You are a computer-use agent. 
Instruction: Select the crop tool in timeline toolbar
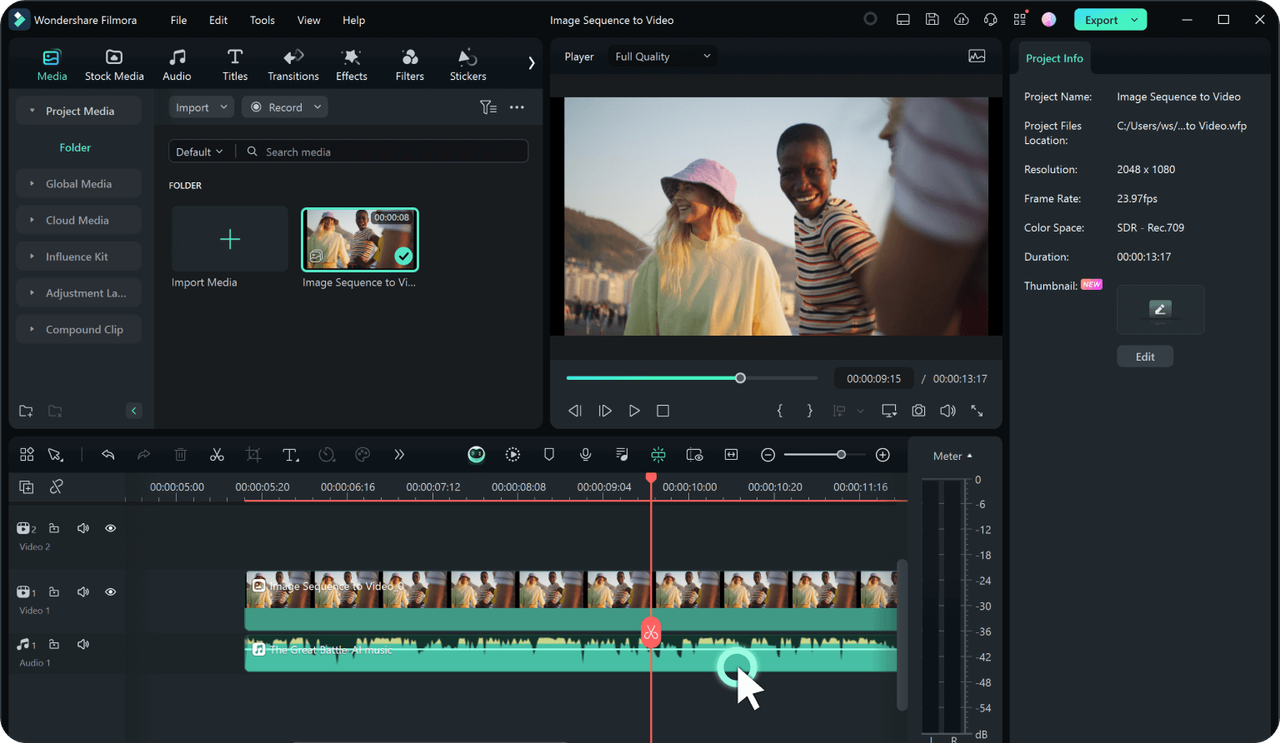pyautogui.click(x=254, y=455)
